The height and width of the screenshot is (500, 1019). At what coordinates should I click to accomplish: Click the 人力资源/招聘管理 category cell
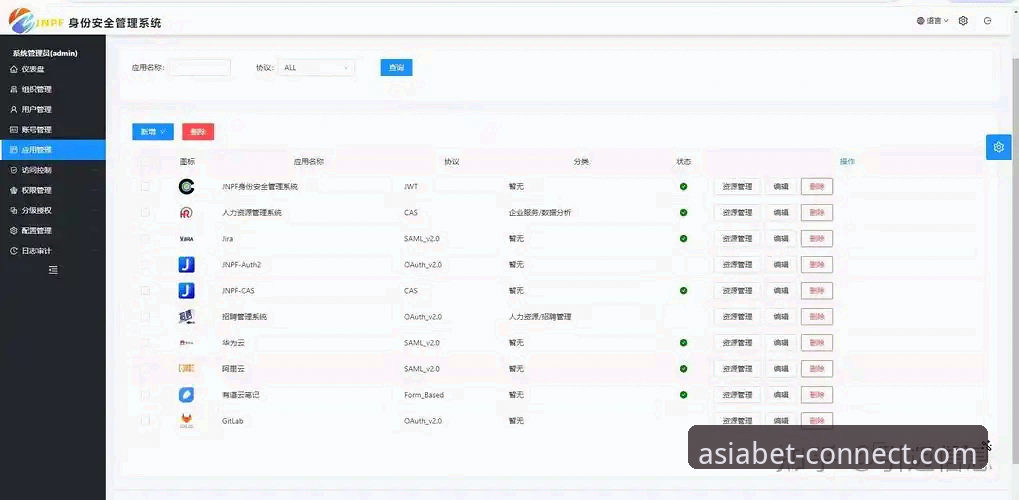click(540, 317)
